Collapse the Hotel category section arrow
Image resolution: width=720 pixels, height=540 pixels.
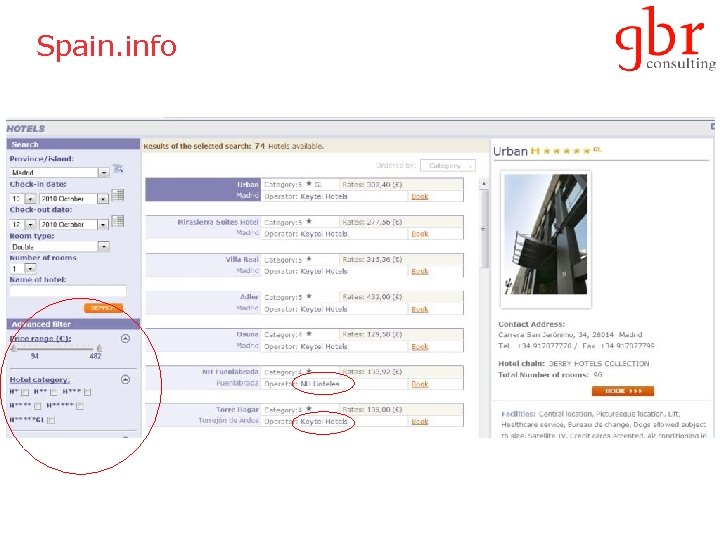(x=125, y=380)
